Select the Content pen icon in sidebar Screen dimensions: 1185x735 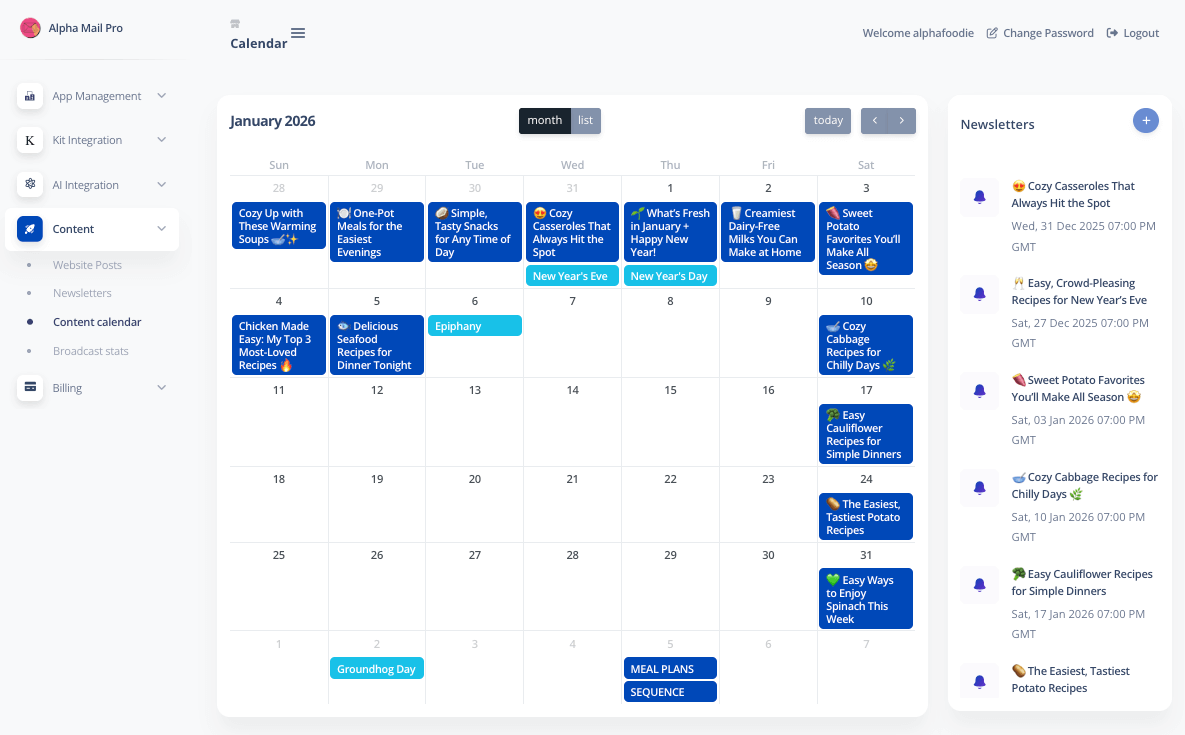(x=30, y=229)
